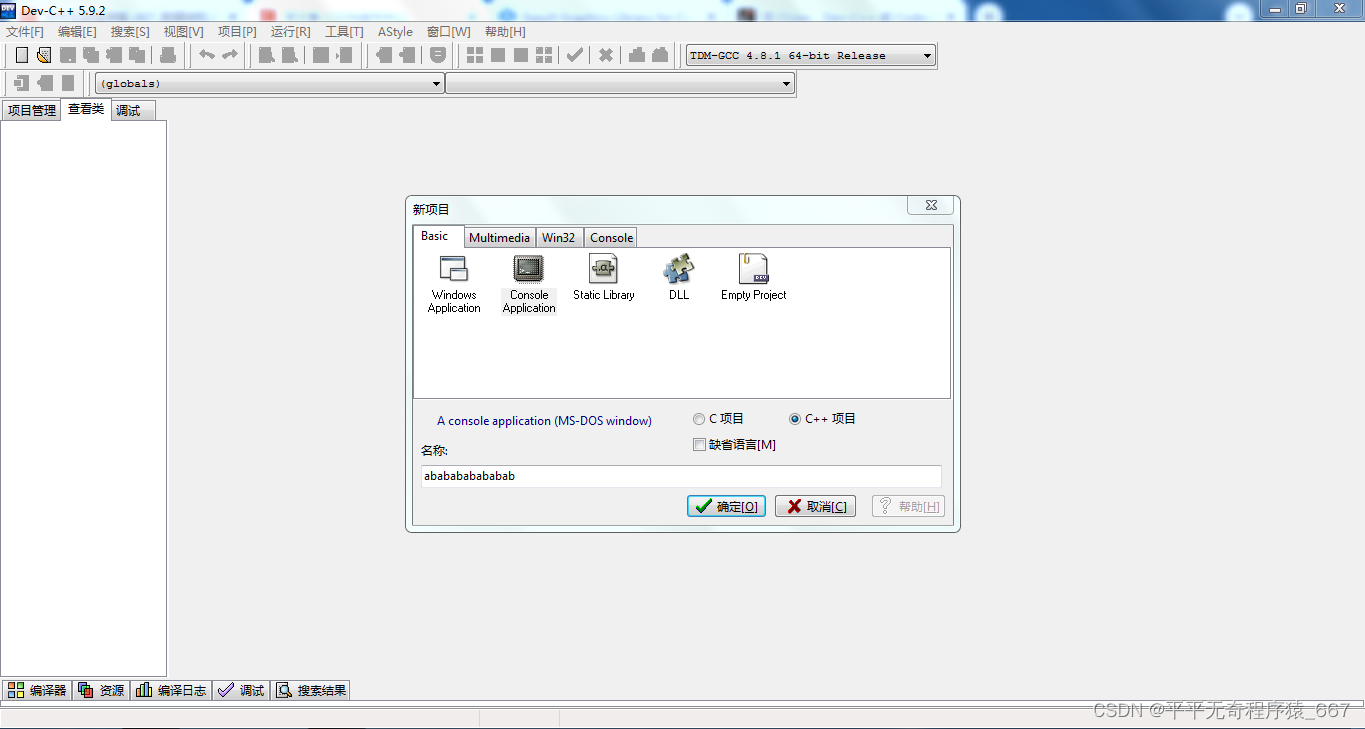This screenshot has width=1365, height=729.
Task: Click the Delete Profiling Information toolbar icon
Action: 660,55
